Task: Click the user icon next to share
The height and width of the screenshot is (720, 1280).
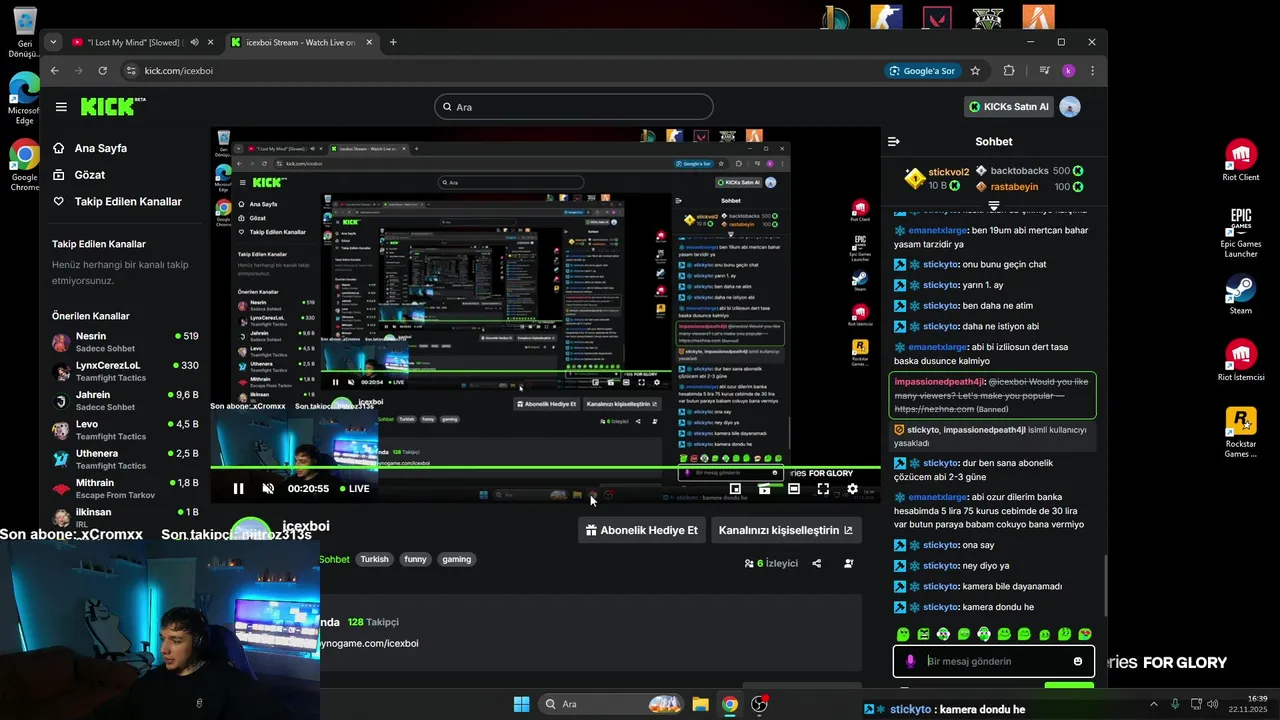Action: (849, 564)
